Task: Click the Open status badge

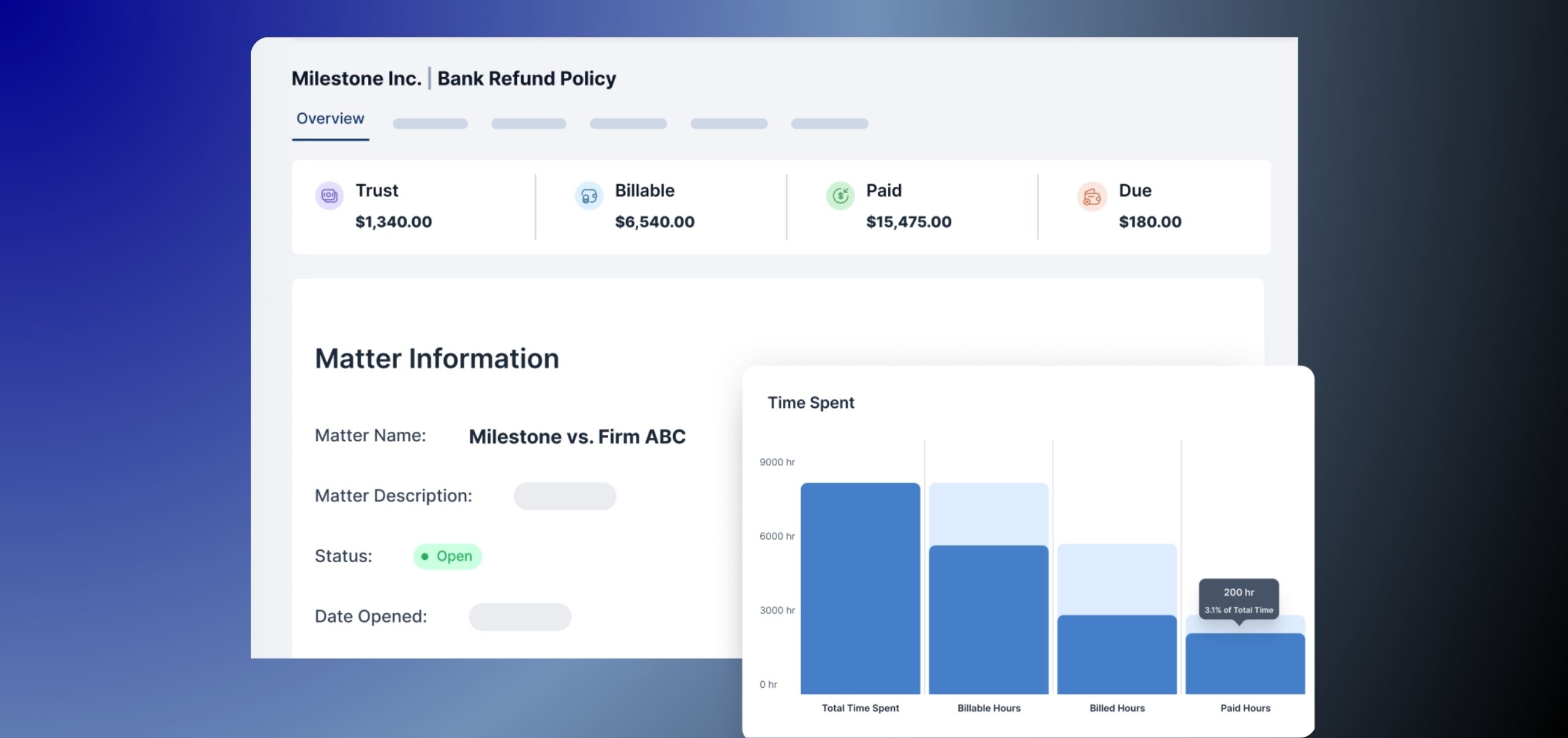Action: (x=447, y=556)
